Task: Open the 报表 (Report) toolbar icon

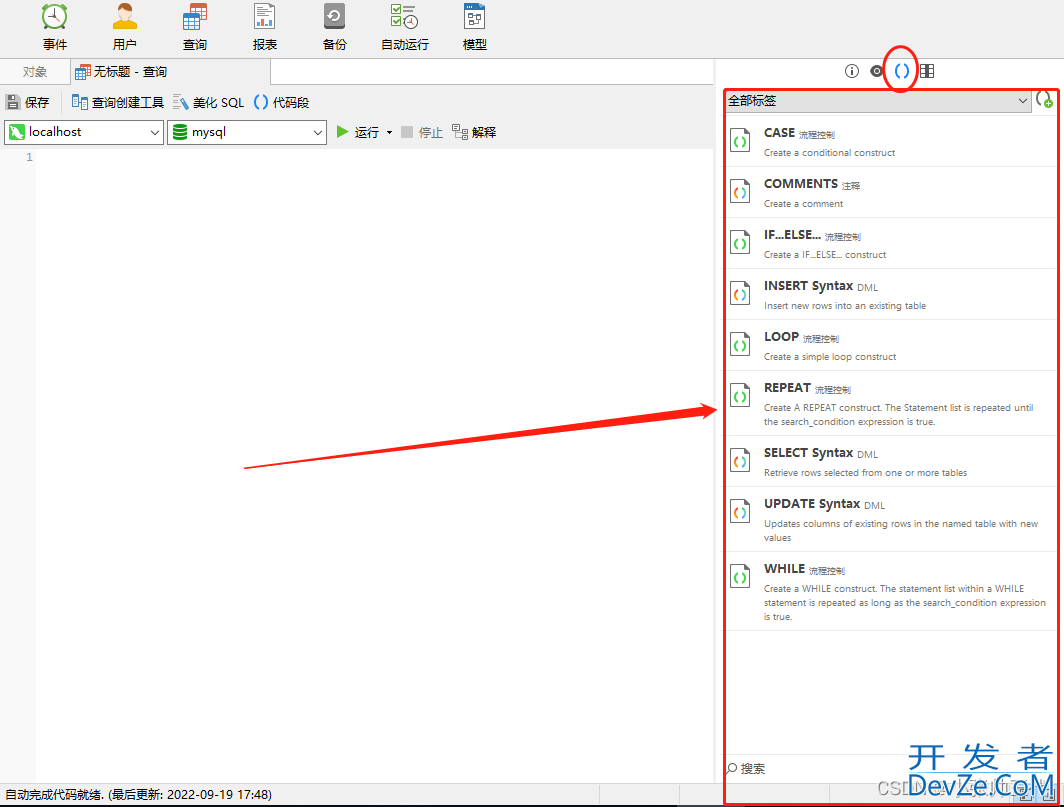Action: pos(265,27)
